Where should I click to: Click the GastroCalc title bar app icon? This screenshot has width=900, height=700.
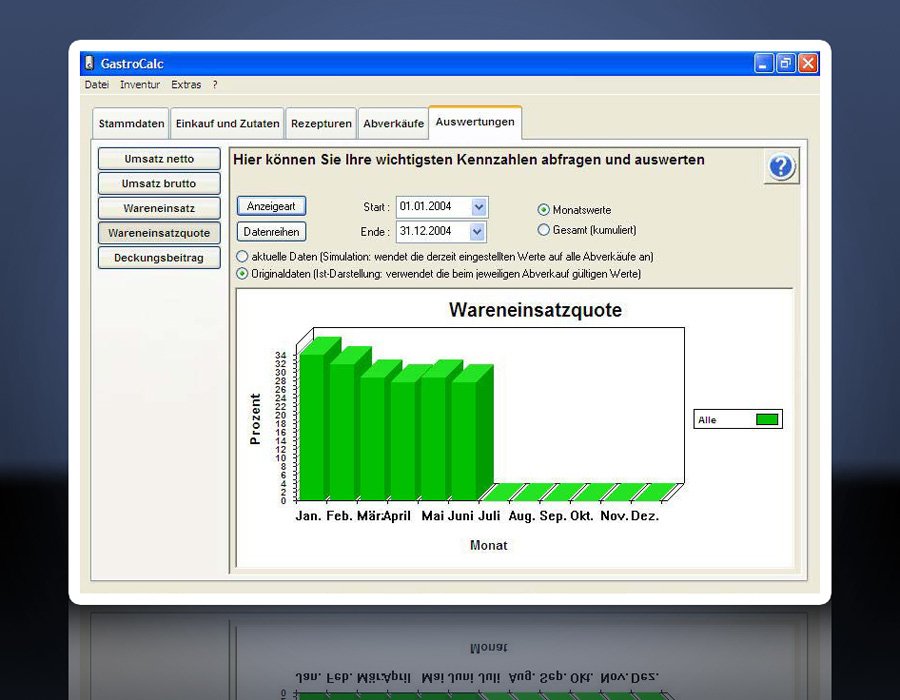(x=89, y=63)
